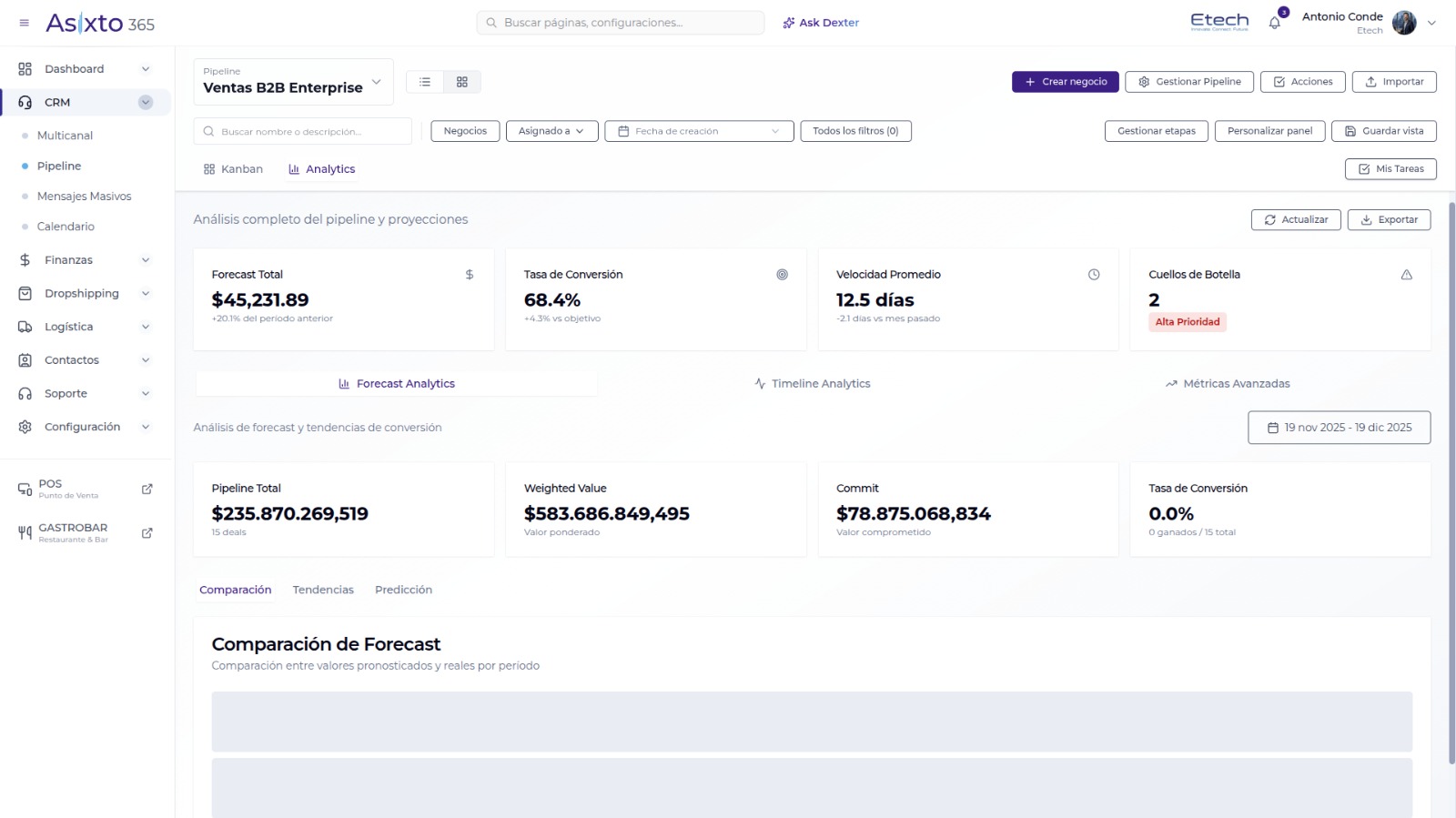Open the notifications bell
1456x818 pixels.
(1274, 23)
